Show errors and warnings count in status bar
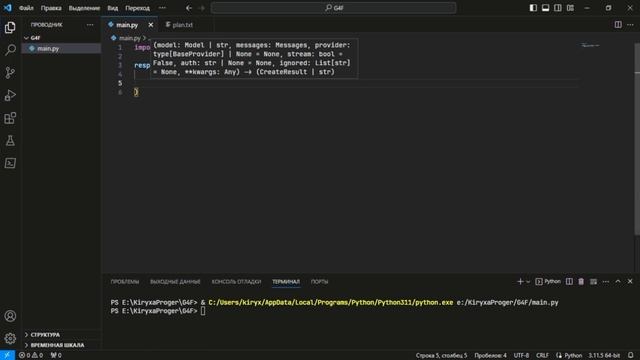This screenshot has height=360, width=640. tap(31, 355)
